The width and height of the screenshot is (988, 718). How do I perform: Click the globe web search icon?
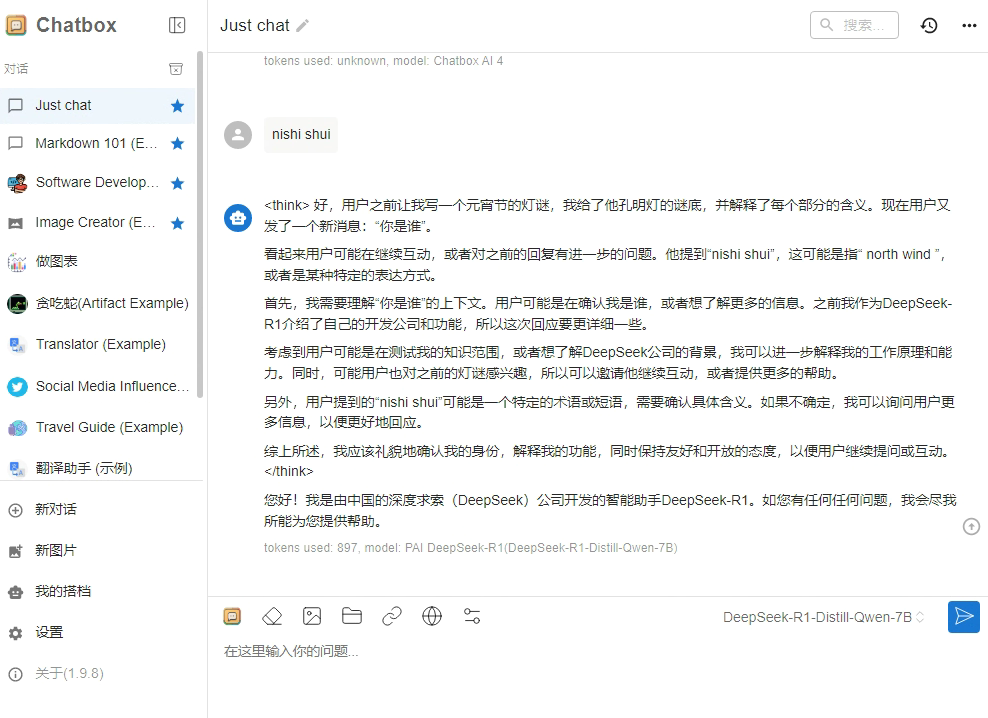tap(432, 616)
